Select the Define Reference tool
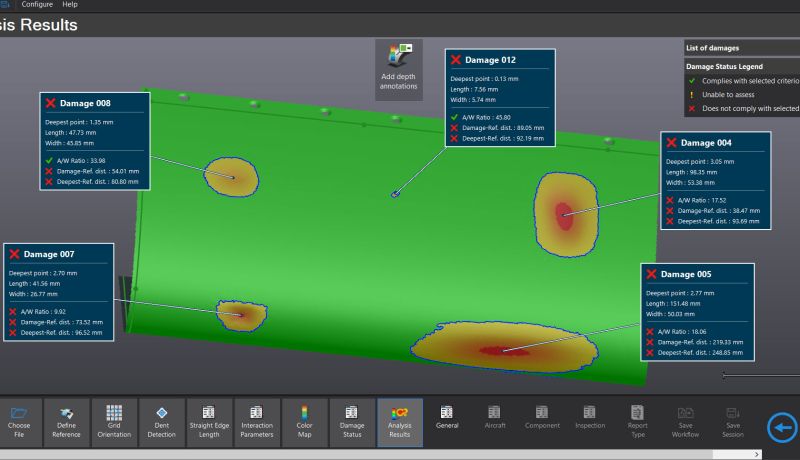 click(x=67, y=422)
